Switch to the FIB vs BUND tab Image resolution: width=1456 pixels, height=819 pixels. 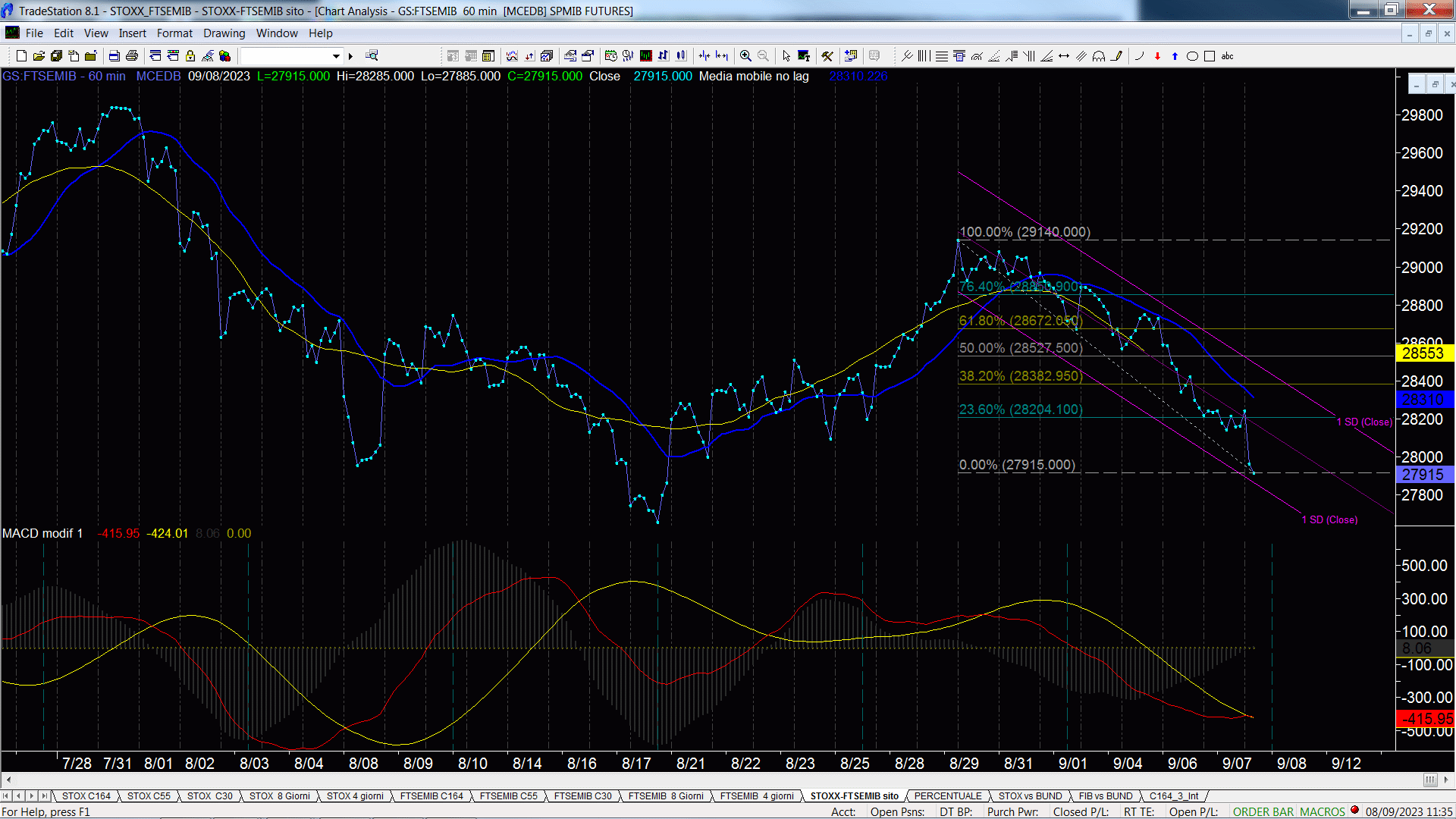[1105, 796]
